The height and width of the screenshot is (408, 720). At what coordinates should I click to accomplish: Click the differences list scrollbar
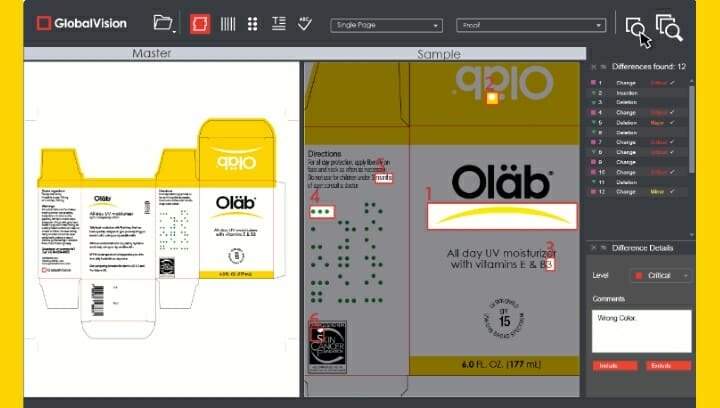tap(692, 129)
